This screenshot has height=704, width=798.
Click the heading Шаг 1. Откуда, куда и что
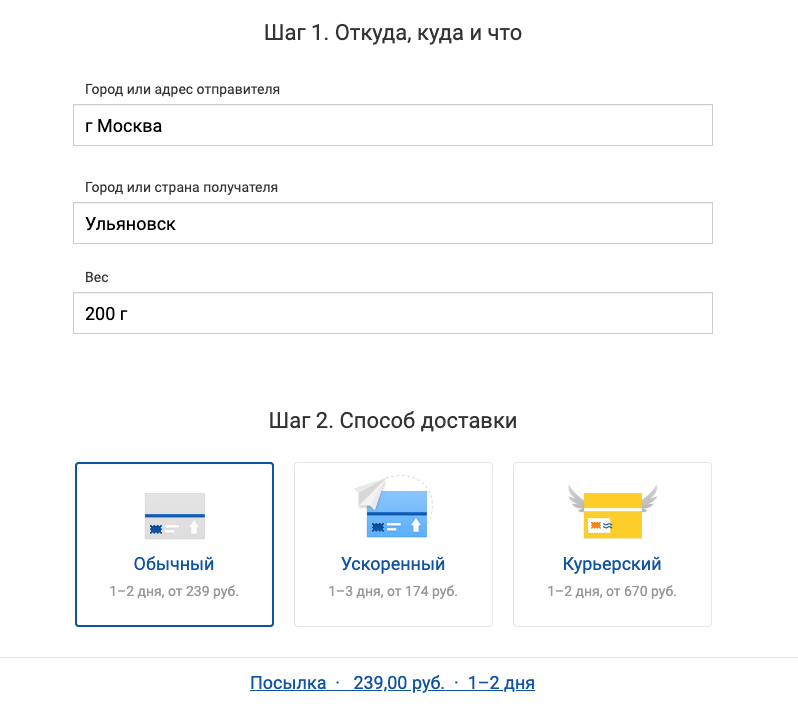click(x=393, y=33)
